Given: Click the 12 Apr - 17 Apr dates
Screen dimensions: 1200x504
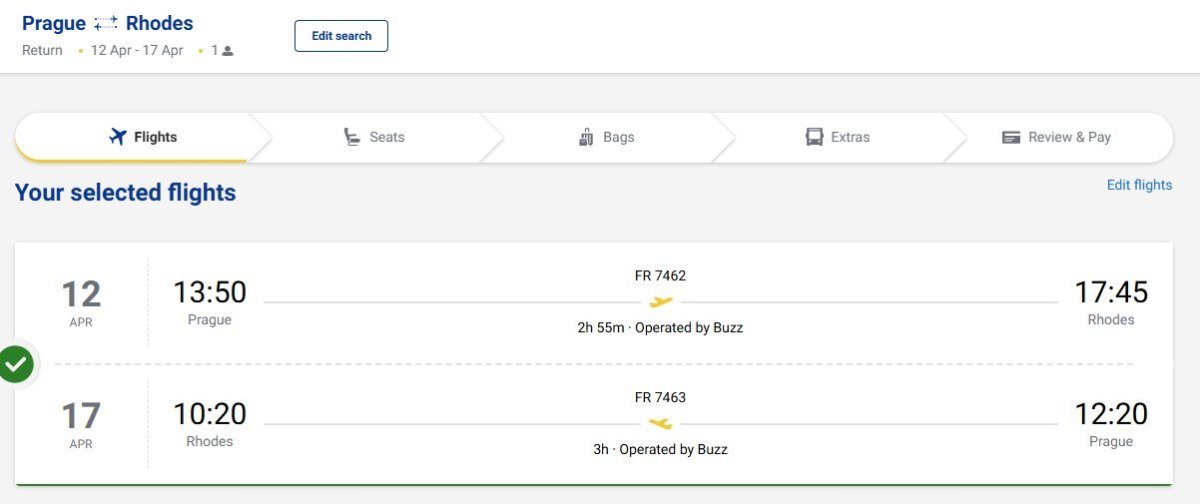Looking at the screenshot, I should point(137,50).
